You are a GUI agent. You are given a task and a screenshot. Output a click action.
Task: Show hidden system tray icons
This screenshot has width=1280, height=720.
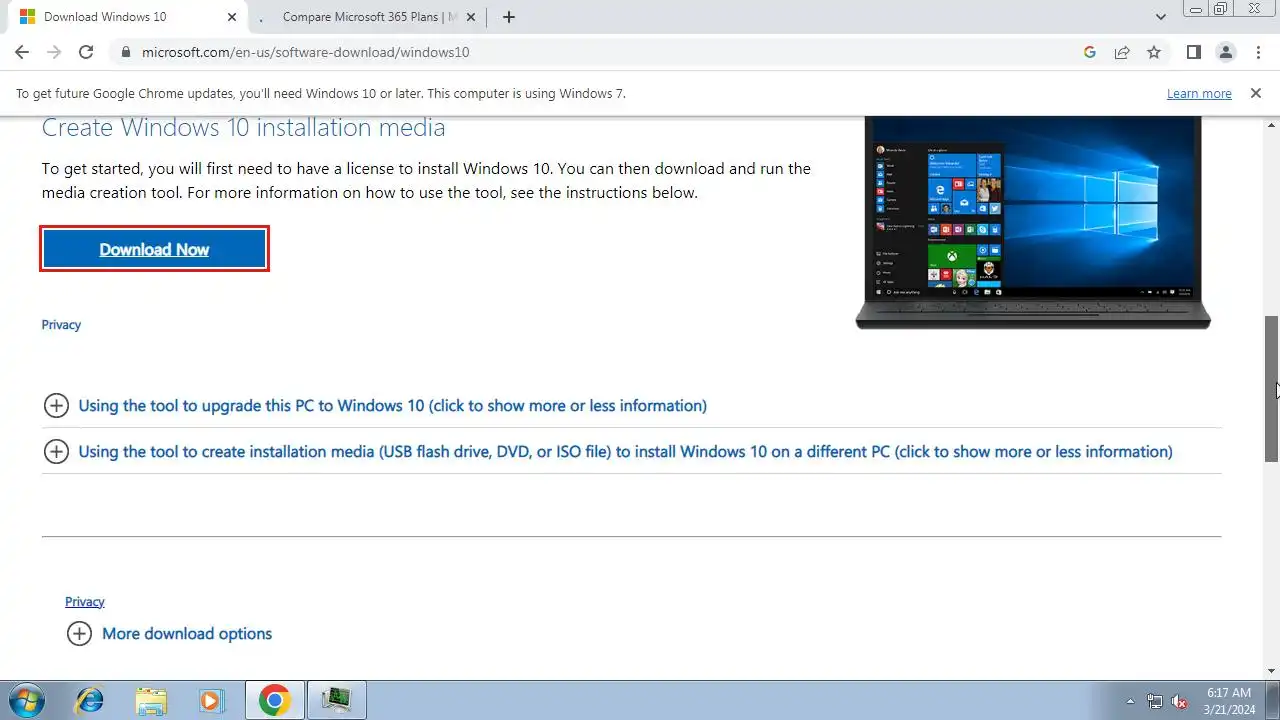click(1130, 701)
